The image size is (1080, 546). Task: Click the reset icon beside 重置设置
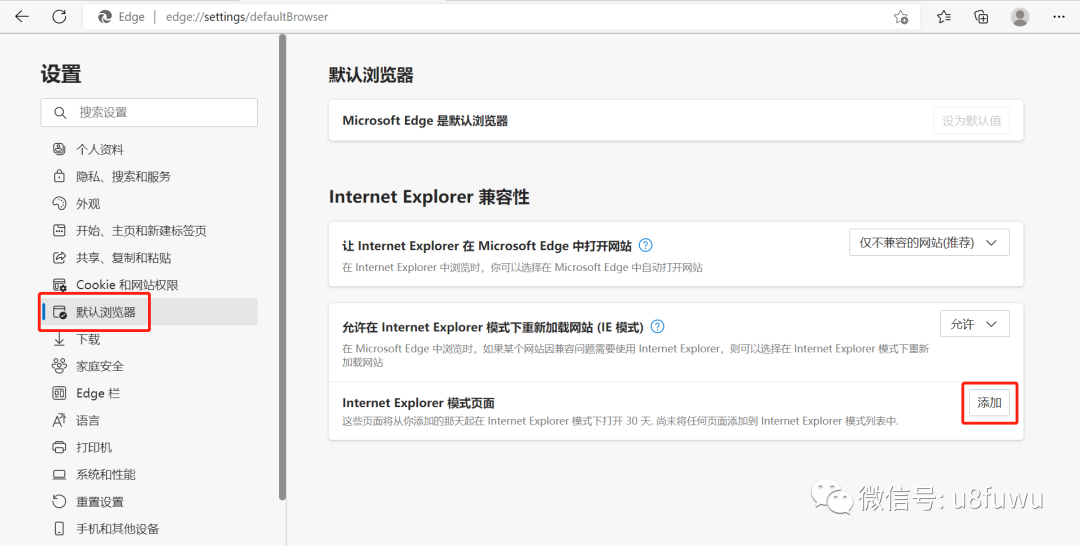click(59, 501)
